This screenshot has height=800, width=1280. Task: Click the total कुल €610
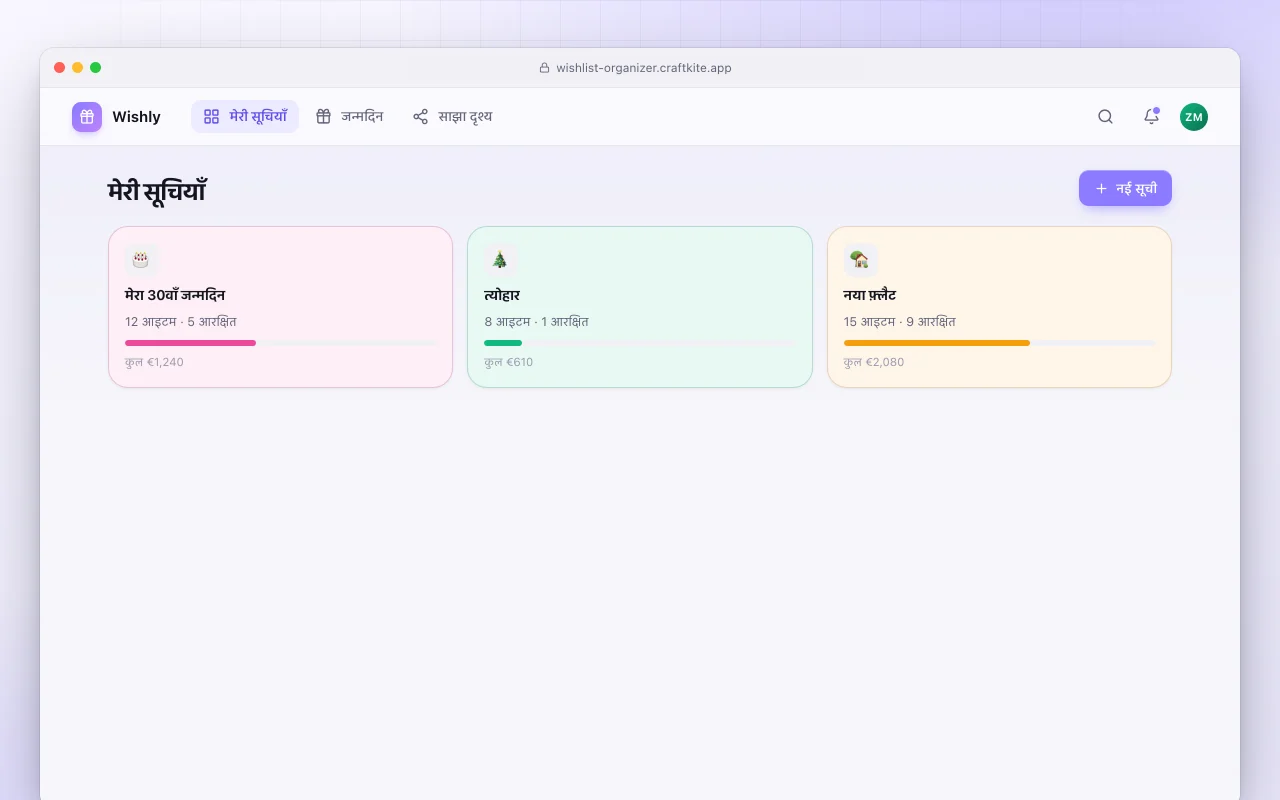509,362
